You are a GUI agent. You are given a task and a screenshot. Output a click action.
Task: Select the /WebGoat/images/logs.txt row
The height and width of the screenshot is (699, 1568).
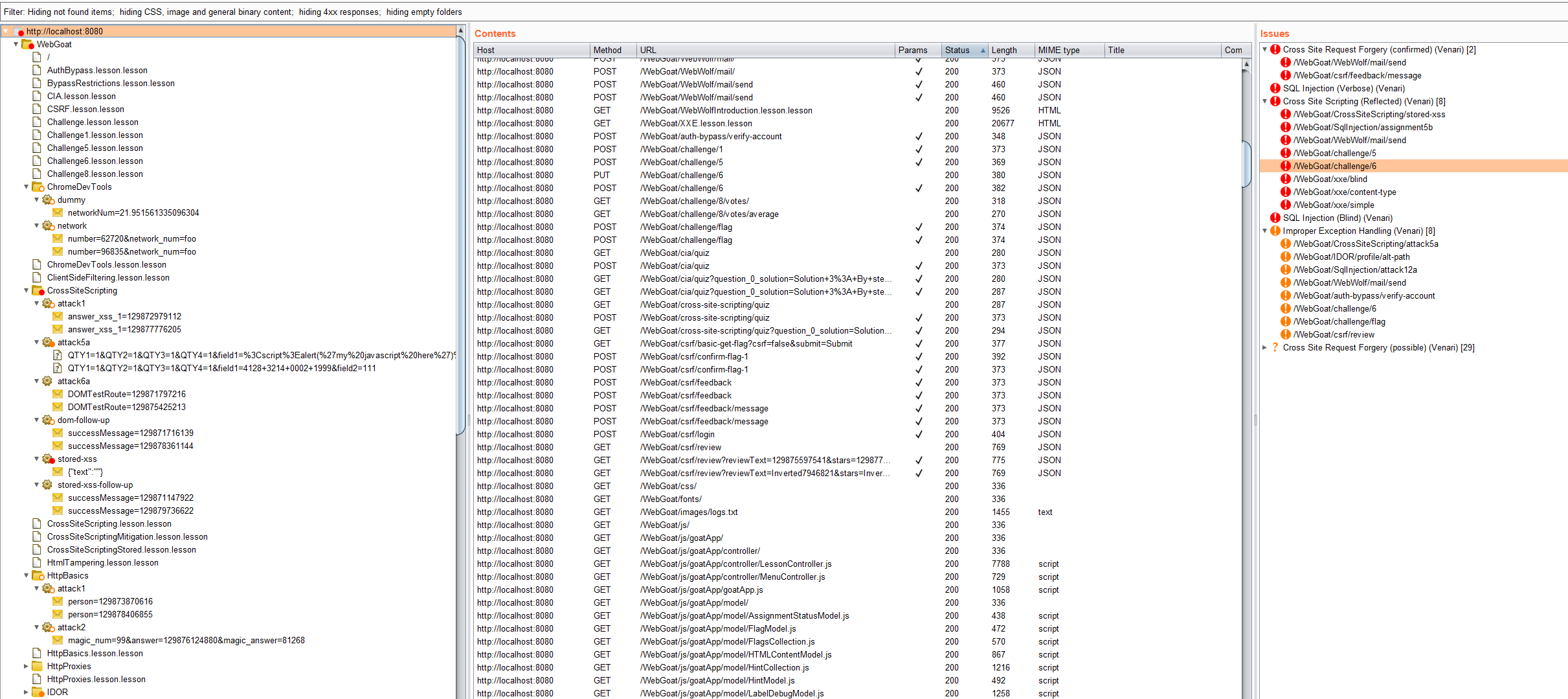pos(858,512)
